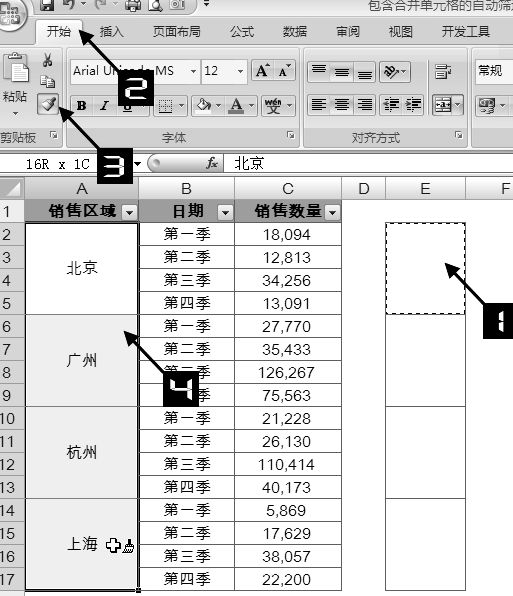
Task: Open the 日期 filter dropdown
Action: 225,212
